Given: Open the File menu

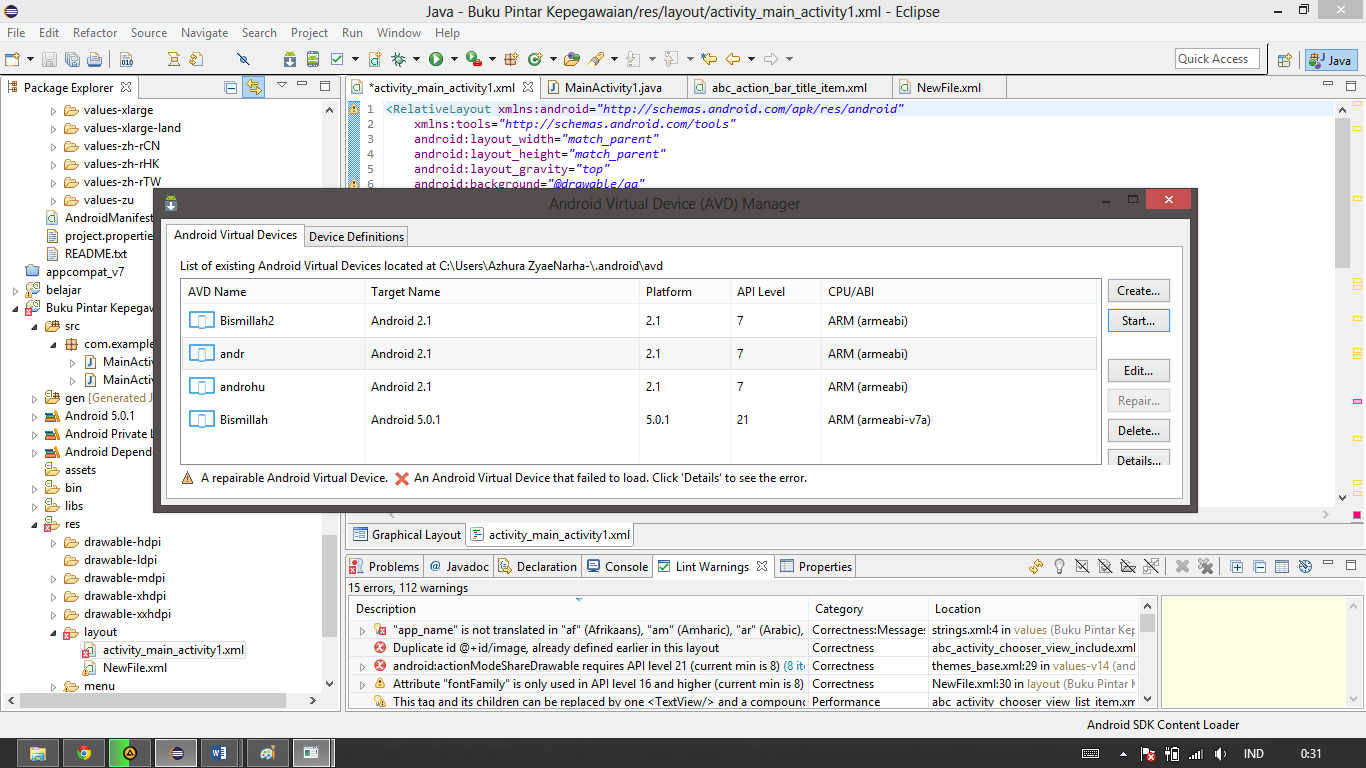Looking at the screenshot, I should (x=16, y=33).
